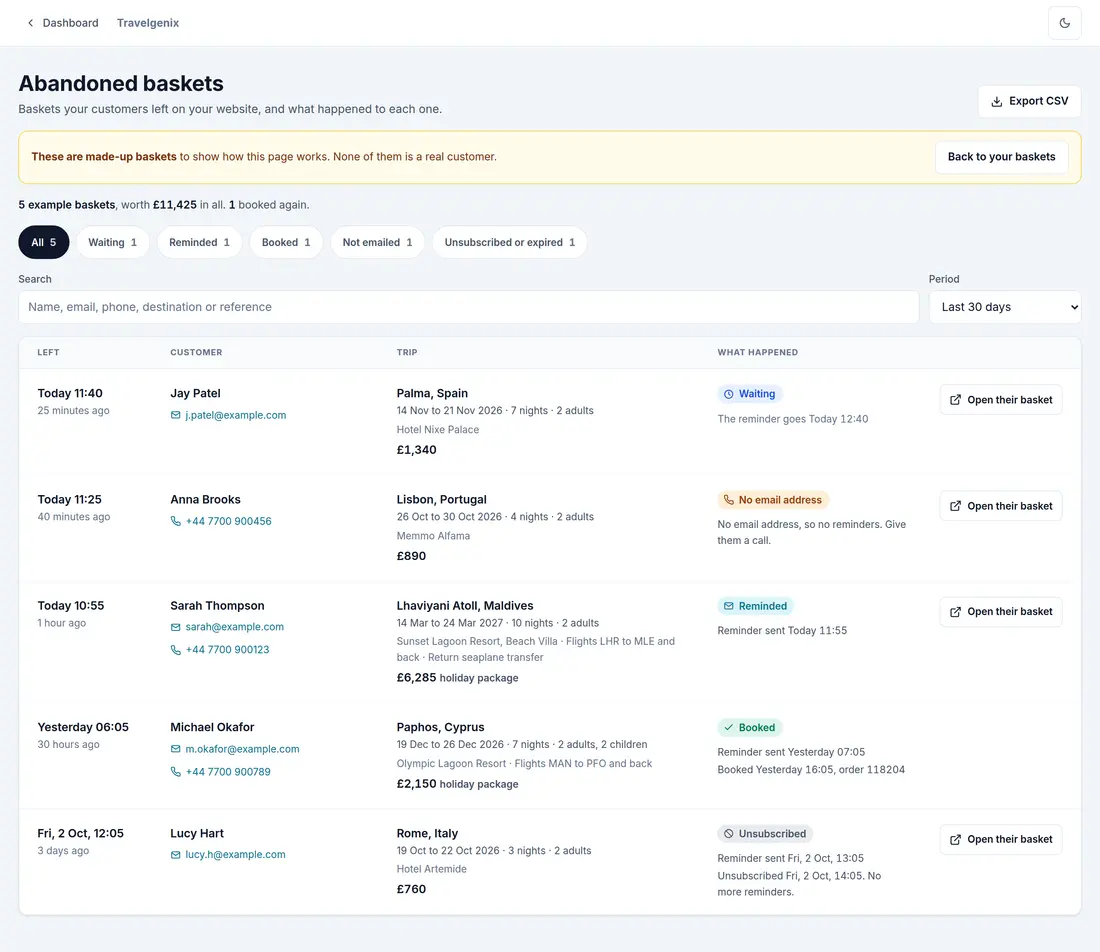Click the phone icon next to +44 7700 900123

pos(175,650)
